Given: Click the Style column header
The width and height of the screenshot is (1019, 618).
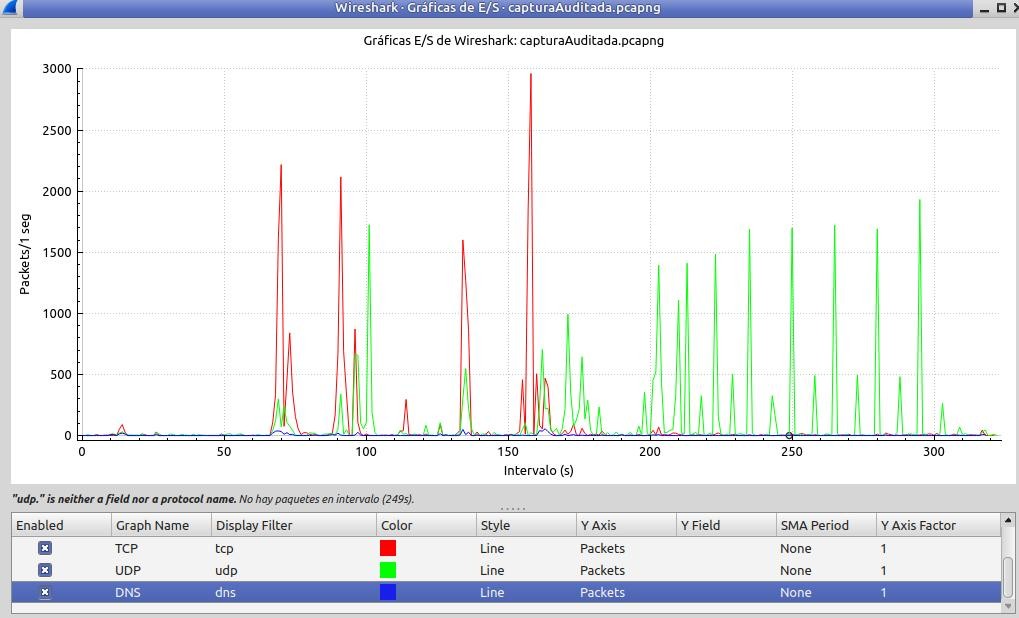Looking at the screenshot, I should pyautogui.click(x=526, y=525).
